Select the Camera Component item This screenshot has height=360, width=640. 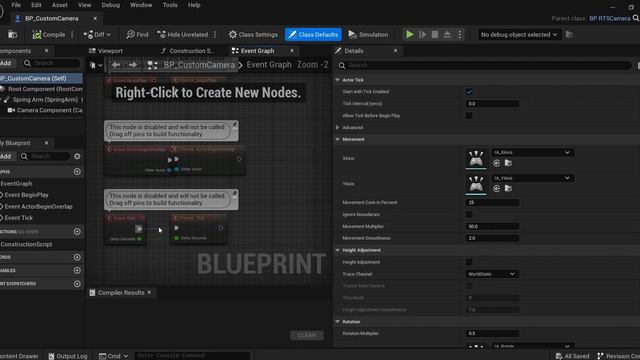coord(45,110)
